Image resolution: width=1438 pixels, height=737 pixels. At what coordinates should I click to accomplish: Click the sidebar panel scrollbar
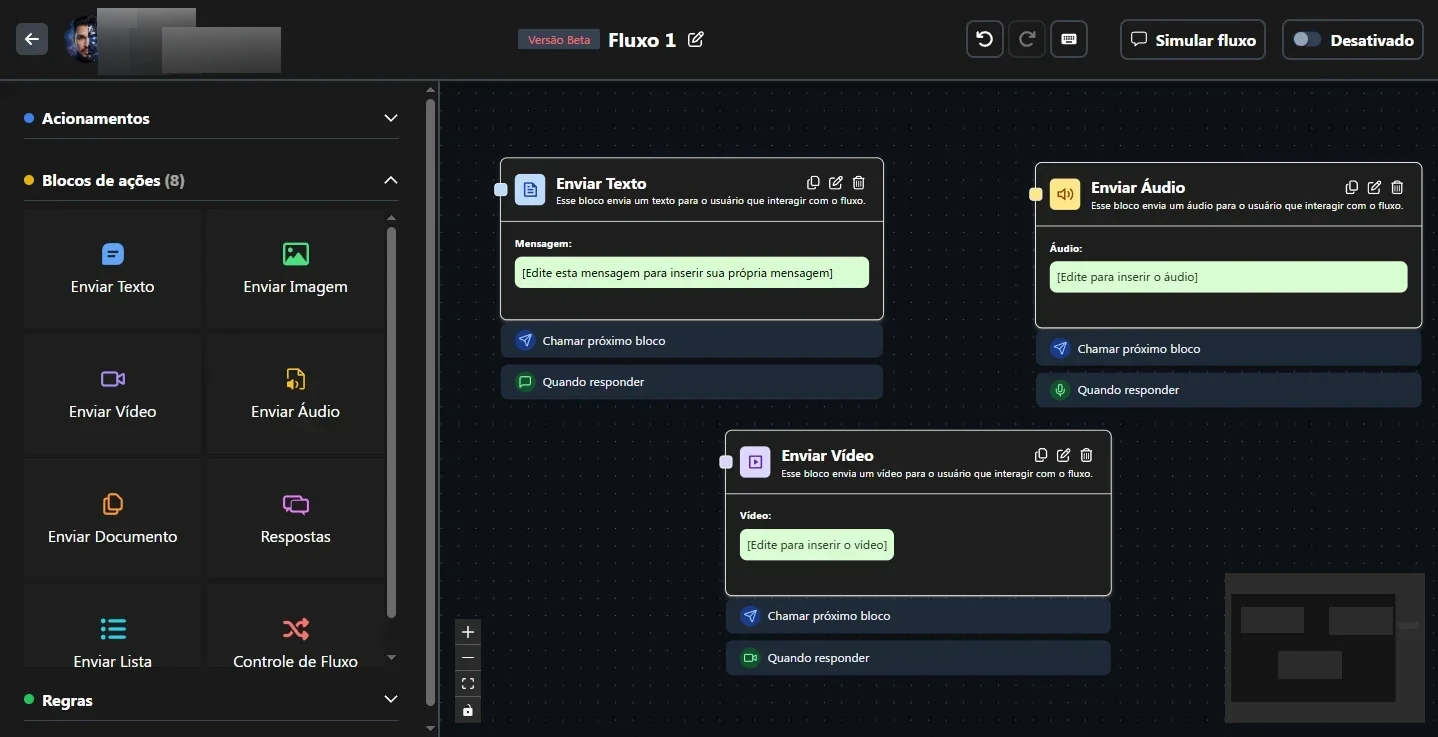[x=430, y=400]
